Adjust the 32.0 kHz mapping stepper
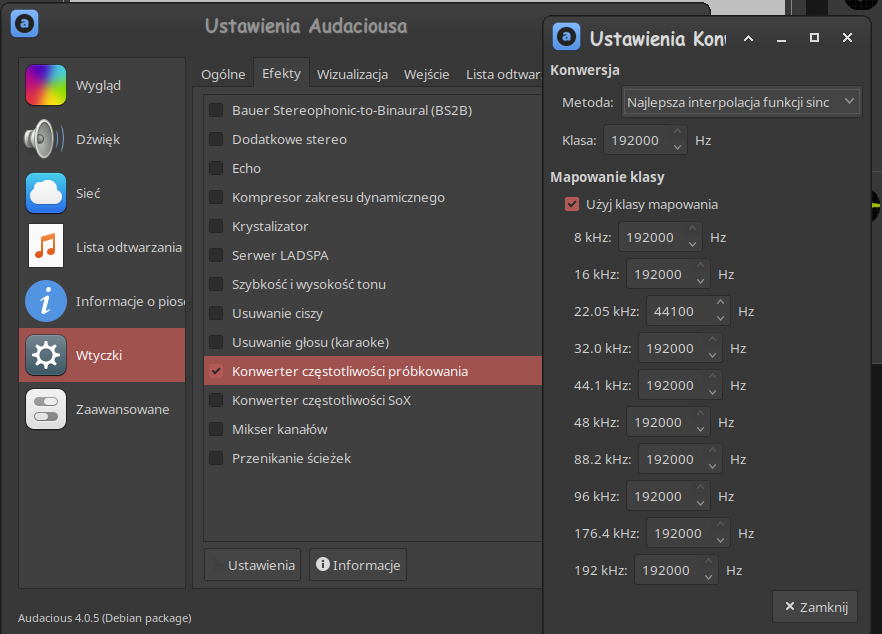 [x=713, y=348]
